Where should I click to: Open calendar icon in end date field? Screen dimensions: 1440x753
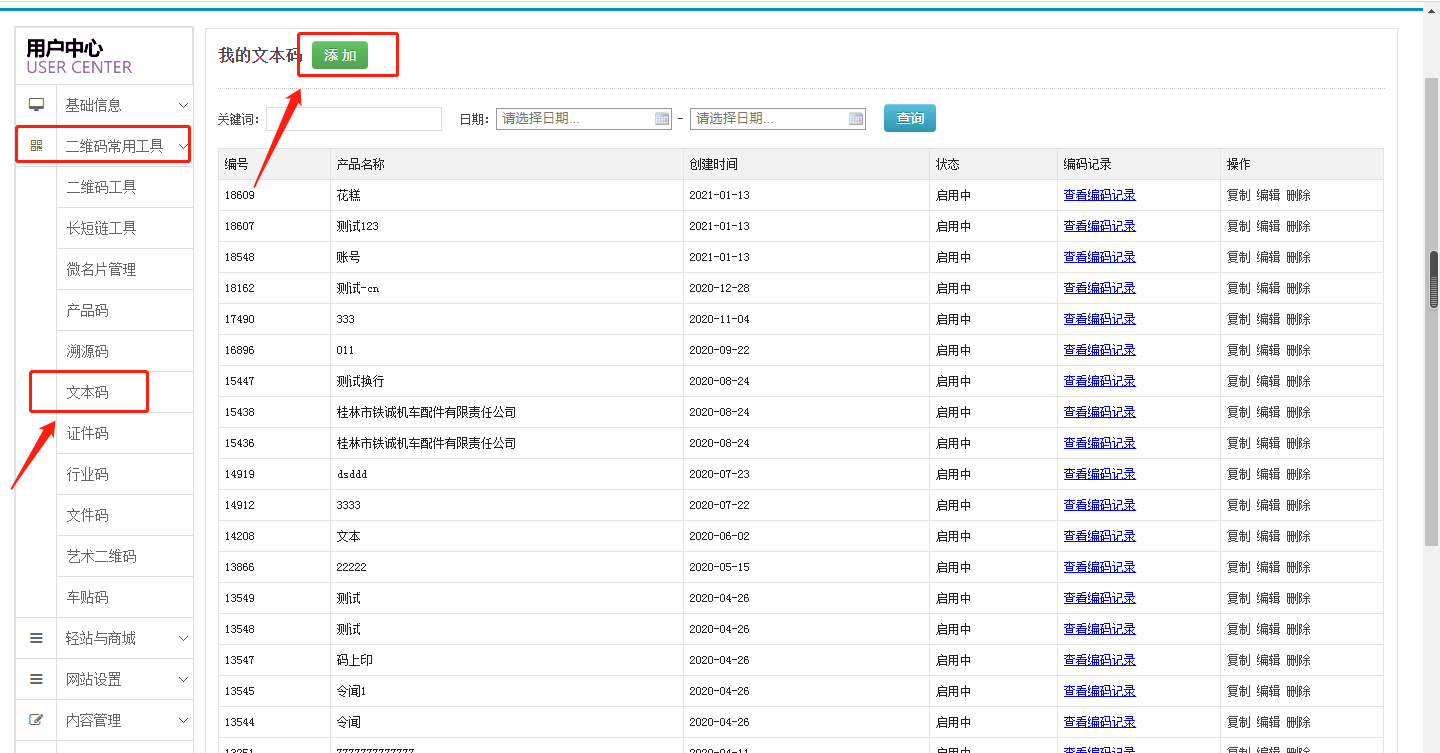(855, 119)
